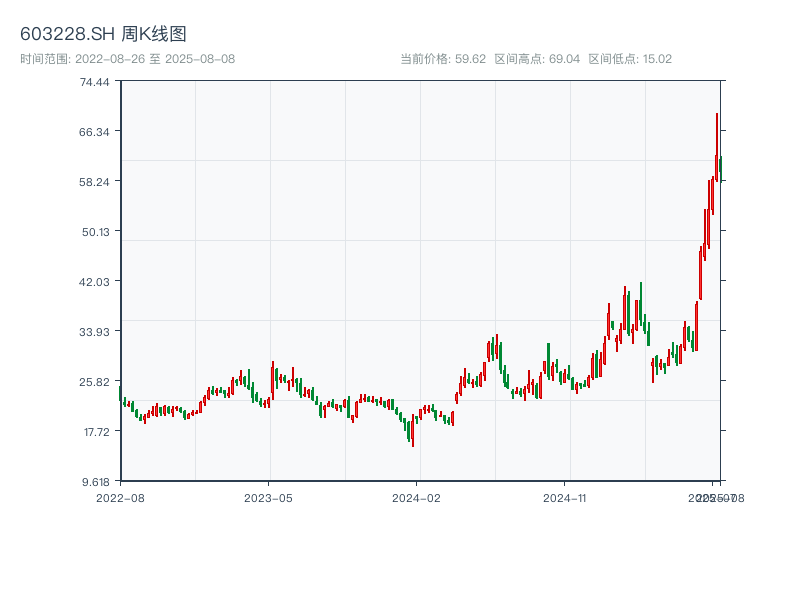
Task: Click x-axis date label 2022-08
Action: pos(120,498)
